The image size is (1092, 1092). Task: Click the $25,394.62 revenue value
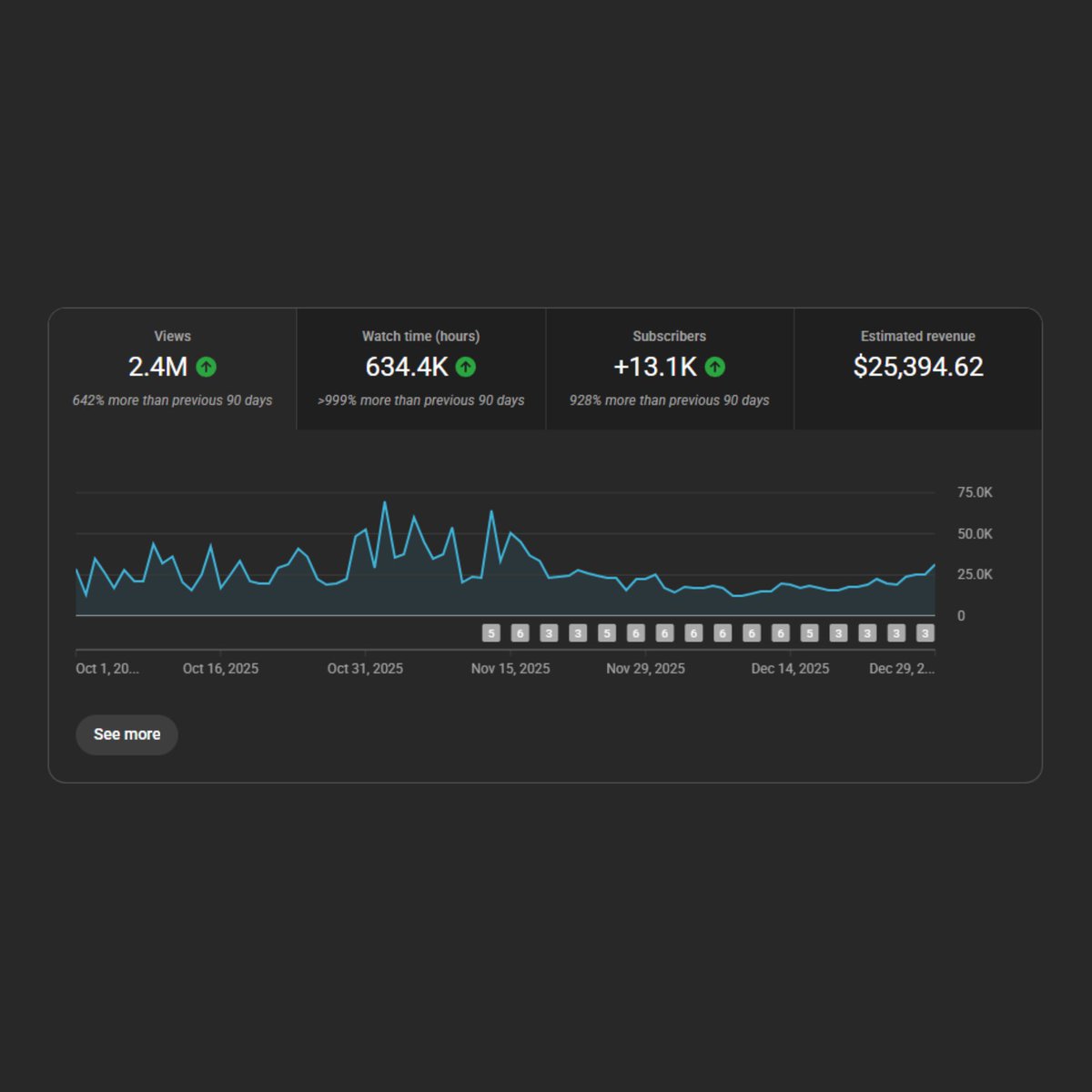click(918, 367)
